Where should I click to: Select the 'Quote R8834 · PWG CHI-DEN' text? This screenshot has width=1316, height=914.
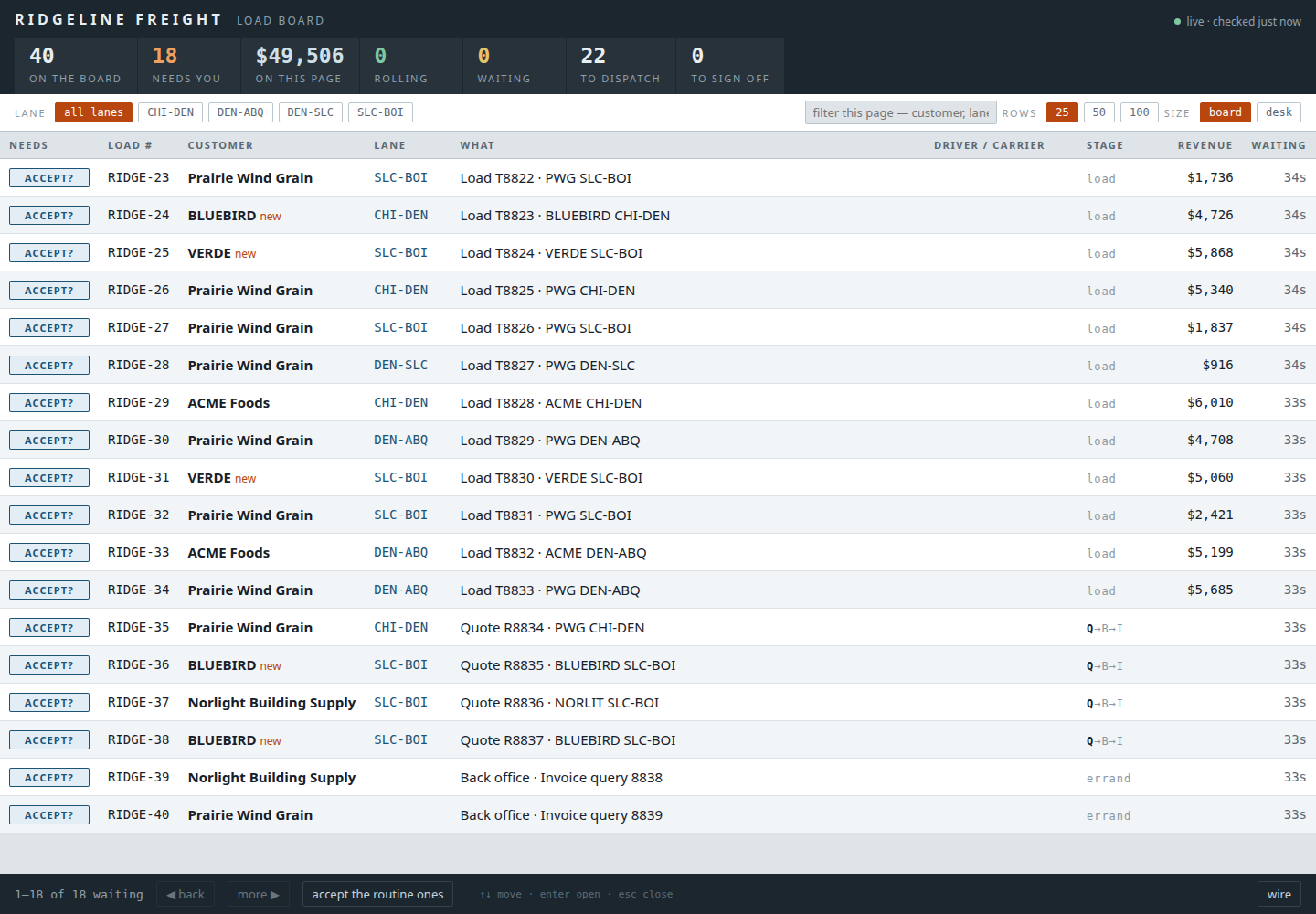tap(552, 628)
